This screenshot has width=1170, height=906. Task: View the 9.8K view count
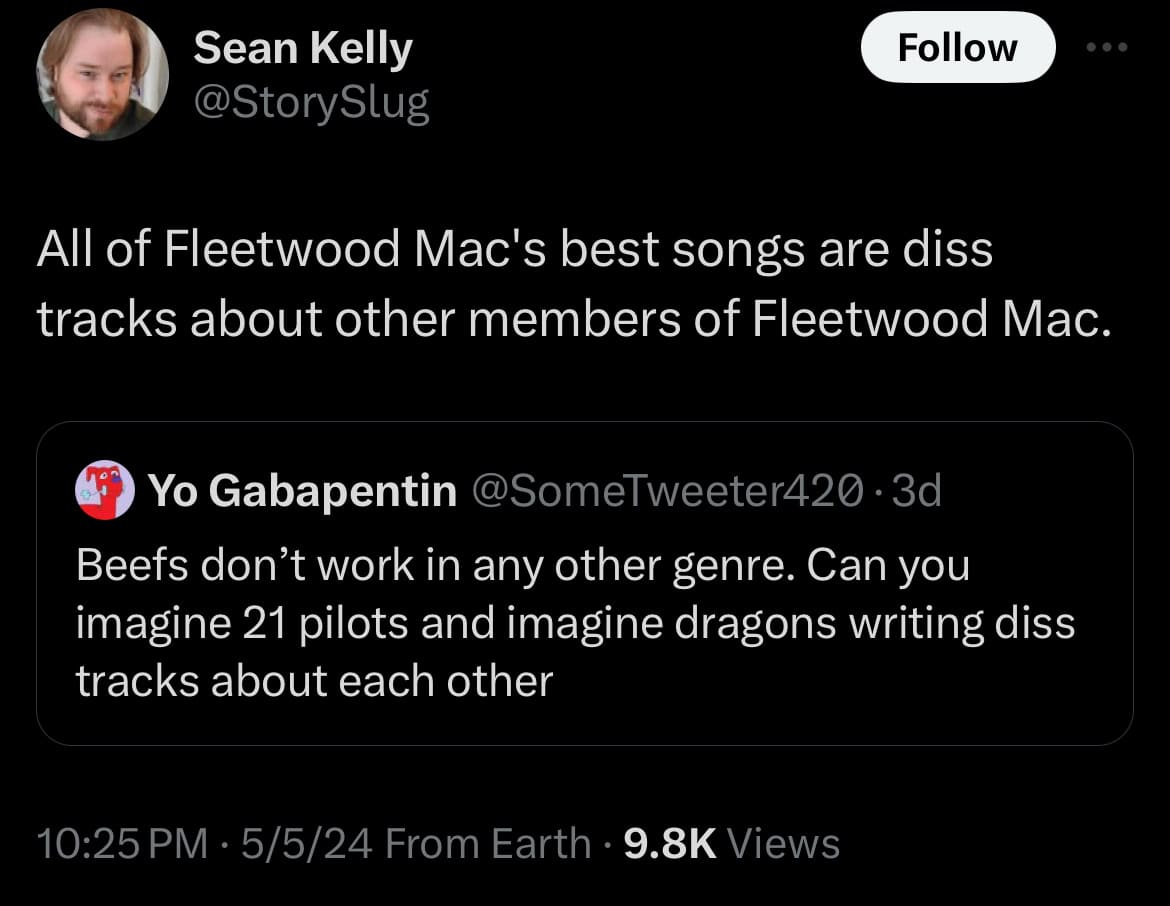pos(669,843)
